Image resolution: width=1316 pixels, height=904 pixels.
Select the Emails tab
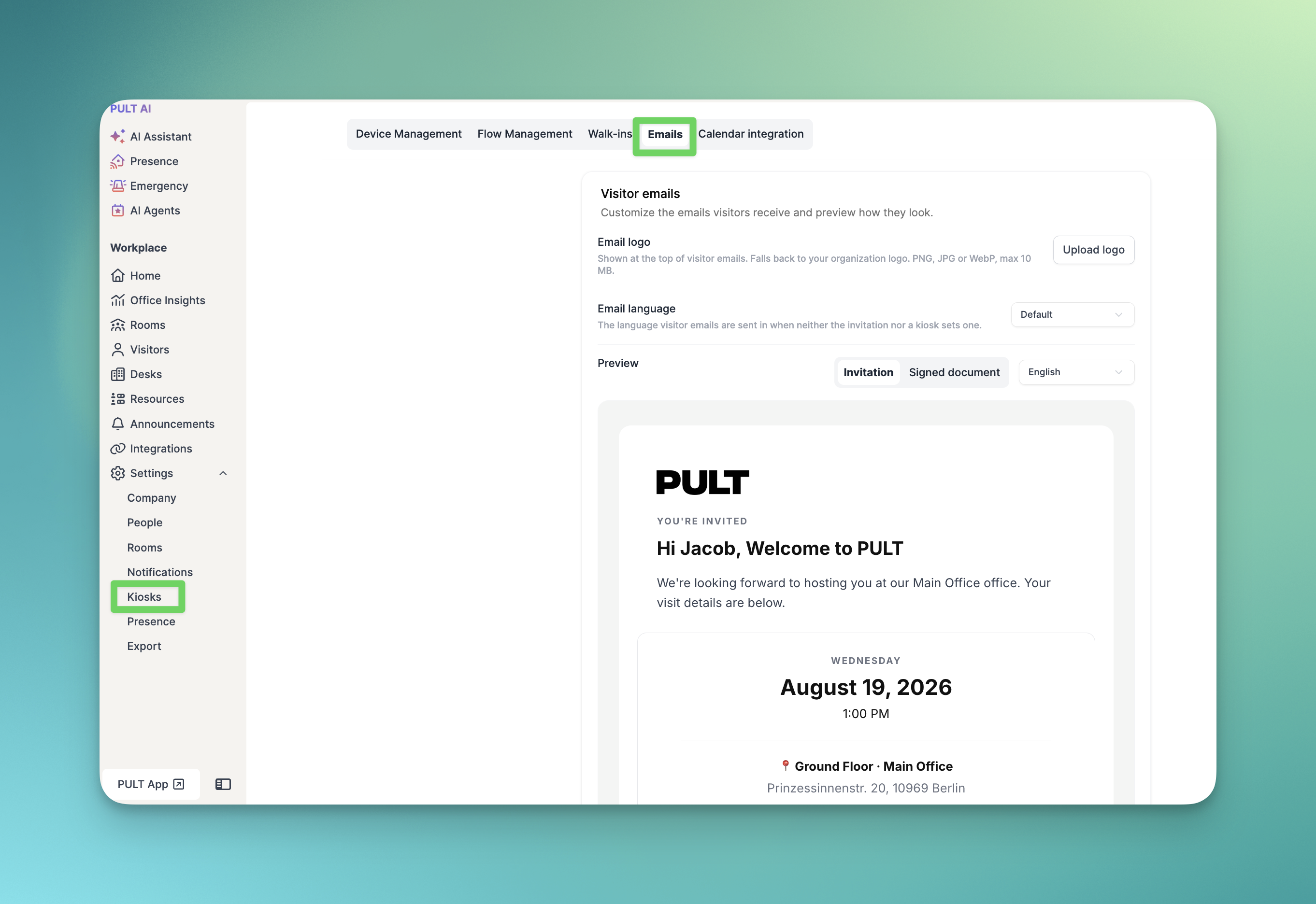[x=665, y=134]
